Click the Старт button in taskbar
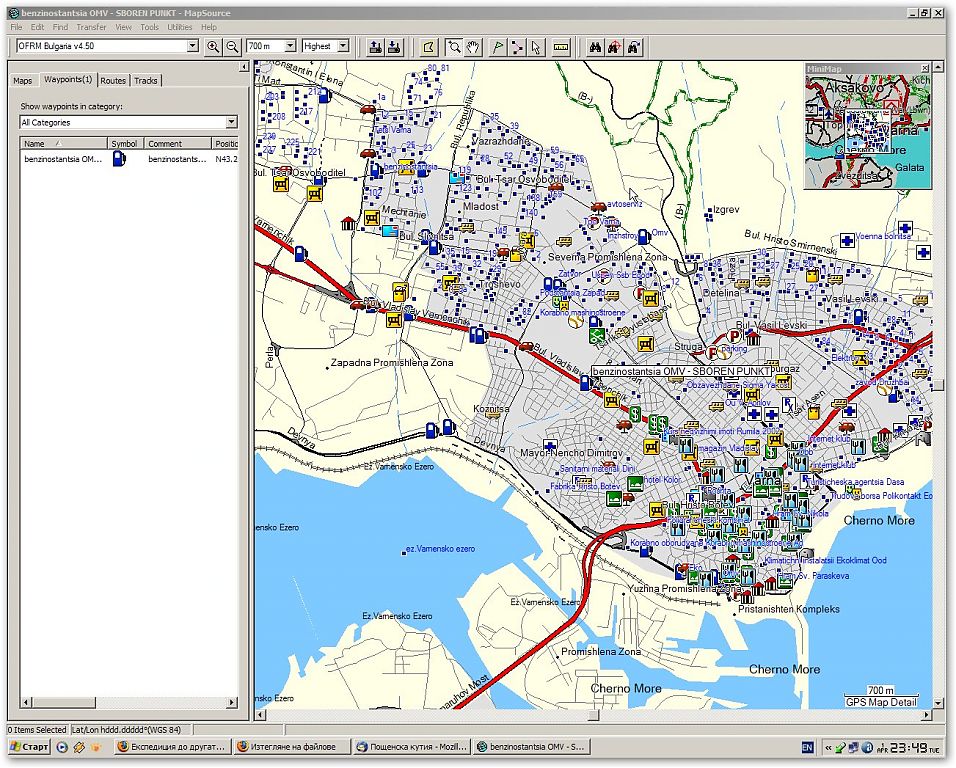The width and height of the screenshot is (956, 768). pos(29,747)
